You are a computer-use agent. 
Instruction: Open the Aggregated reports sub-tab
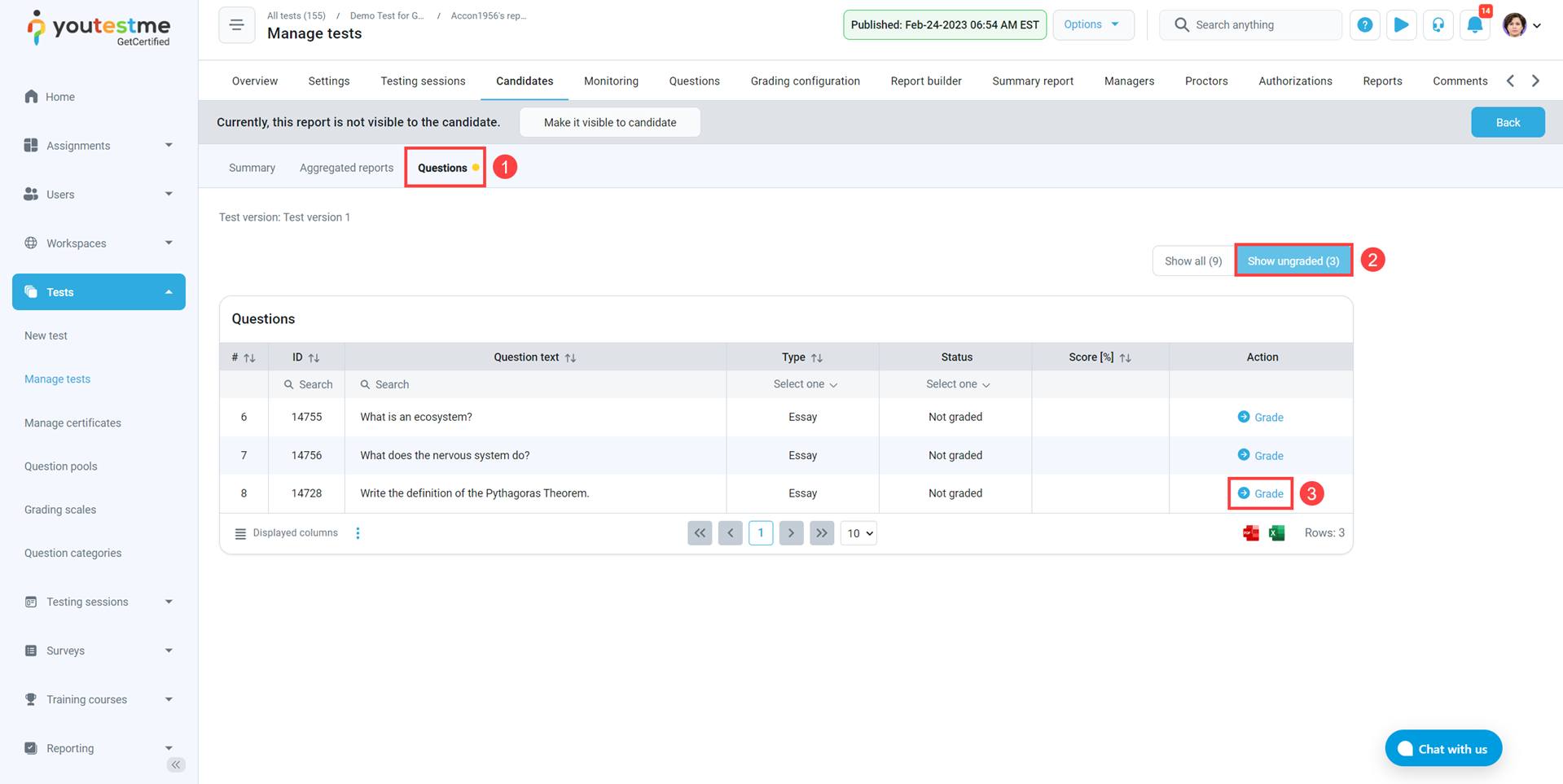click(x=346, y=168)
